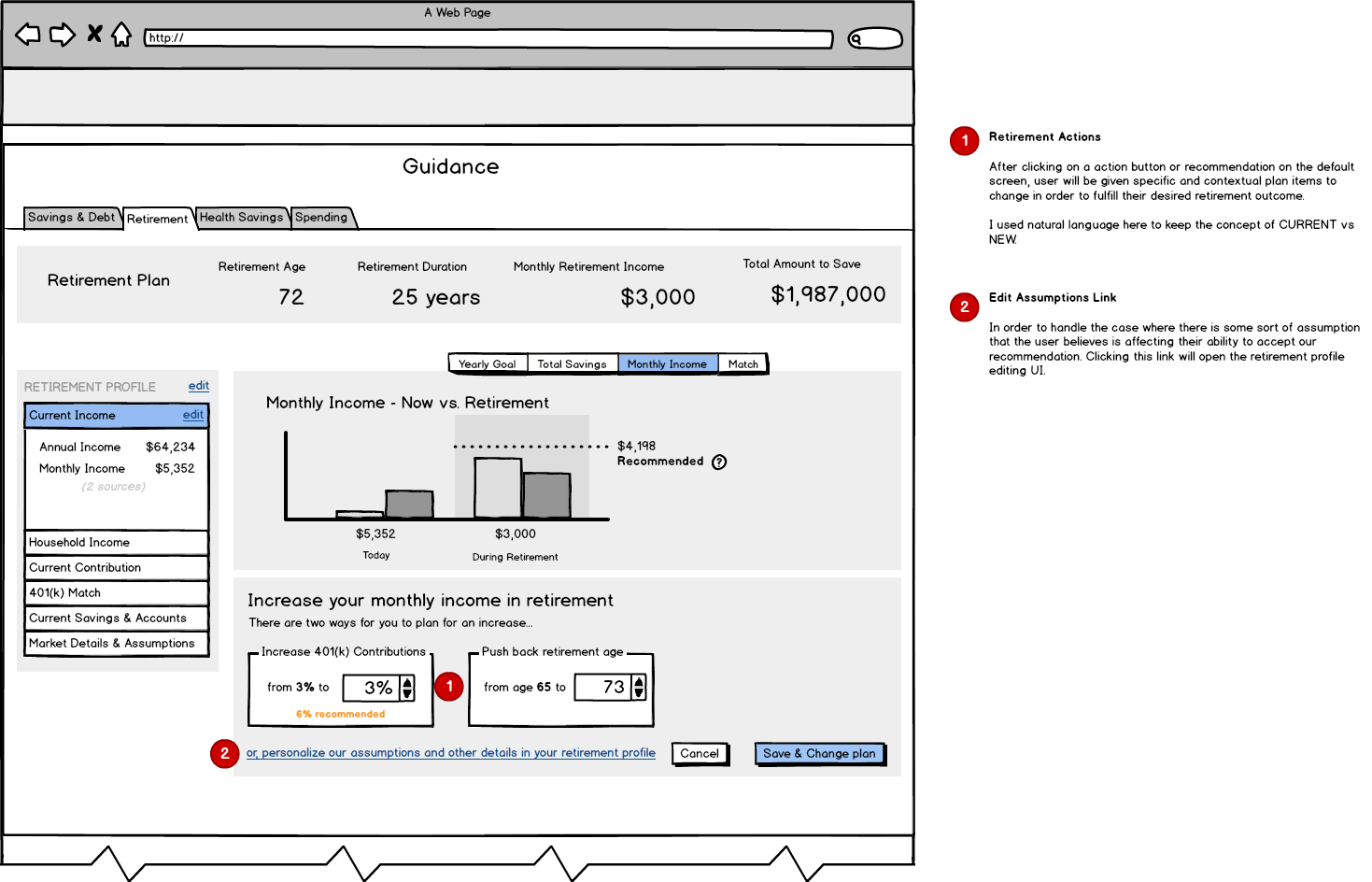Screen dimensions: 1372x882
Task: Click Save & Change plan button
Action: [820, 754]
